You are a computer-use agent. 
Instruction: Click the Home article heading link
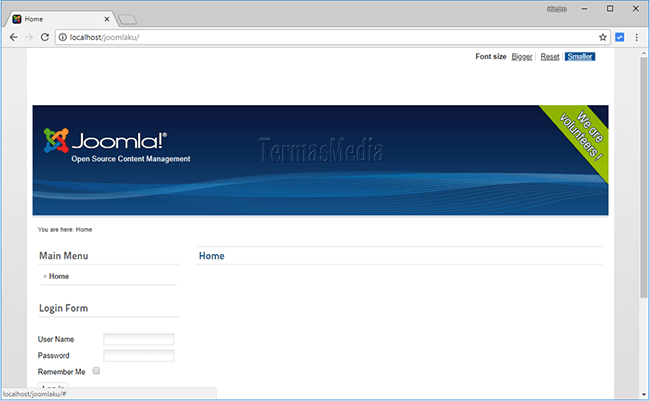coord(211,256)
